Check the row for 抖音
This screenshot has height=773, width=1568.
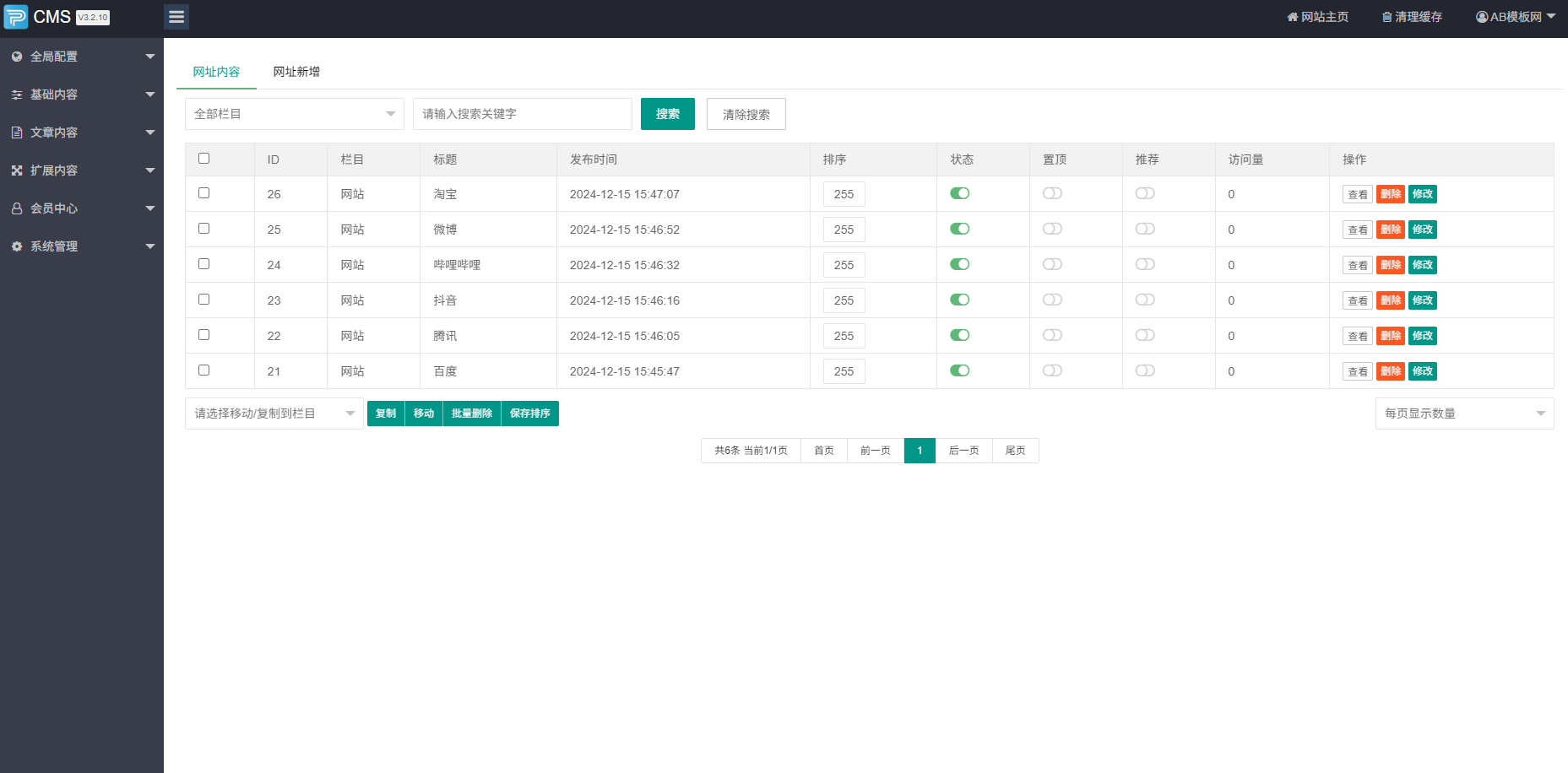[203, 300]
